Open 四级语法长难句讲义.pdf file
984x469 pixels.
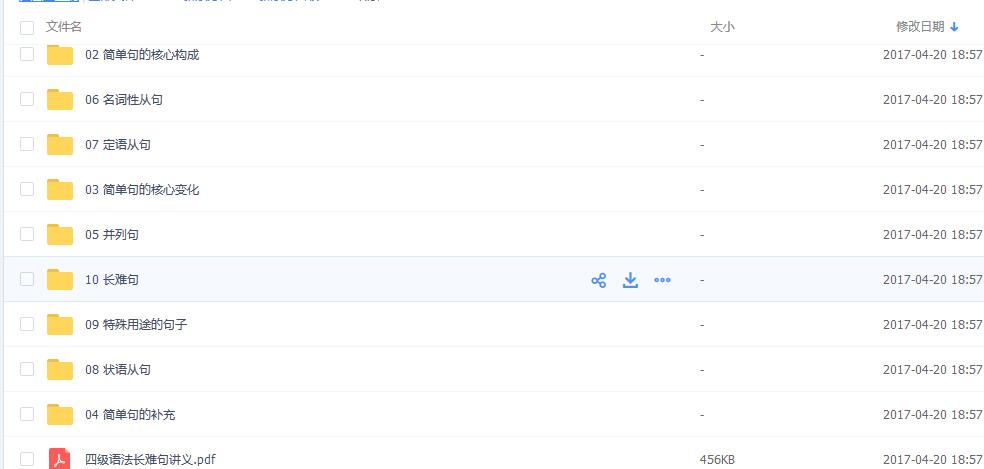pos(150,460)
